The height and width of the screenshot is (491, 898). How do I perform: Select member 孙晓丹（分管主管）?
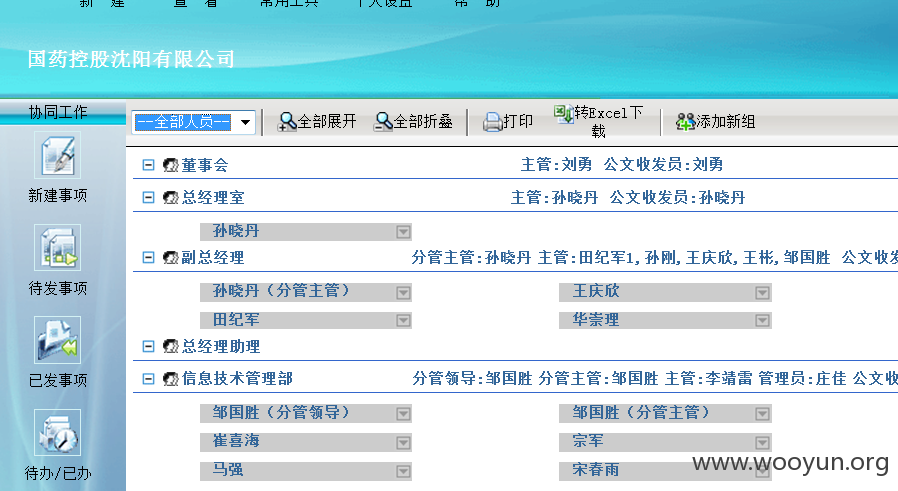pos(305,292)
